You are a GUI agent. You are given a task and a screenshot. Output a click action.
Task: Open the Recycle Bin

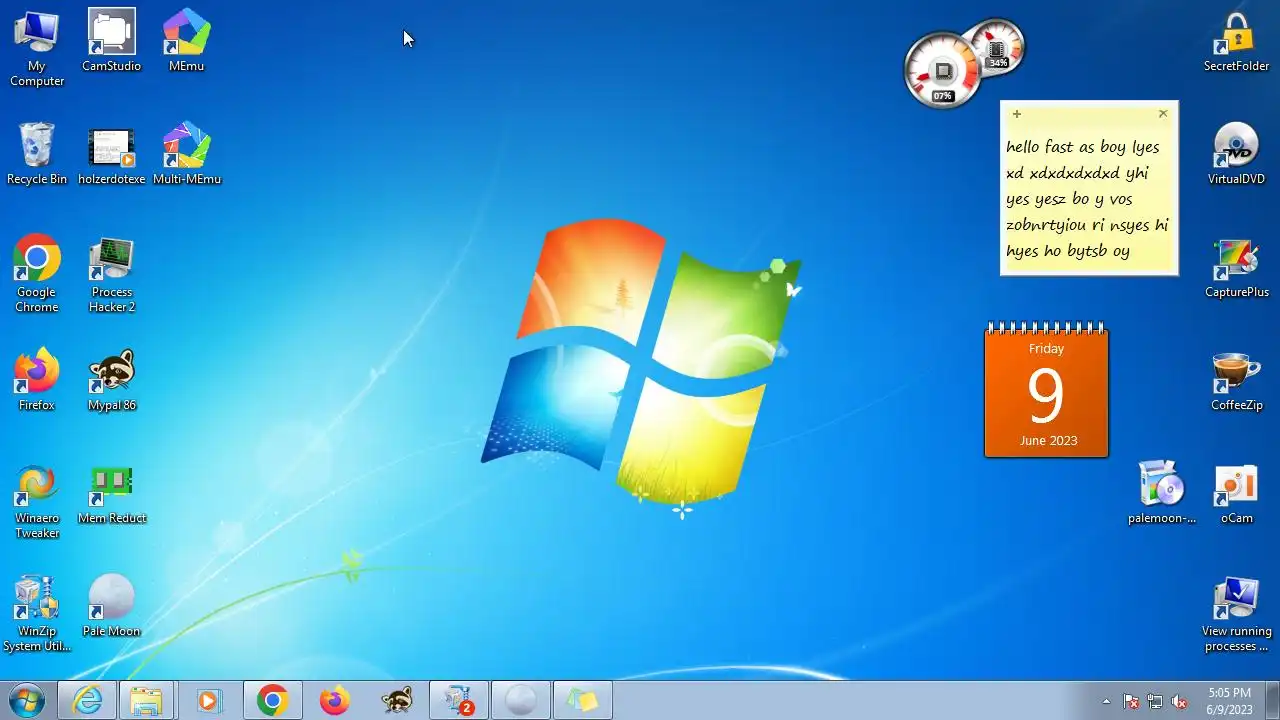37,154
